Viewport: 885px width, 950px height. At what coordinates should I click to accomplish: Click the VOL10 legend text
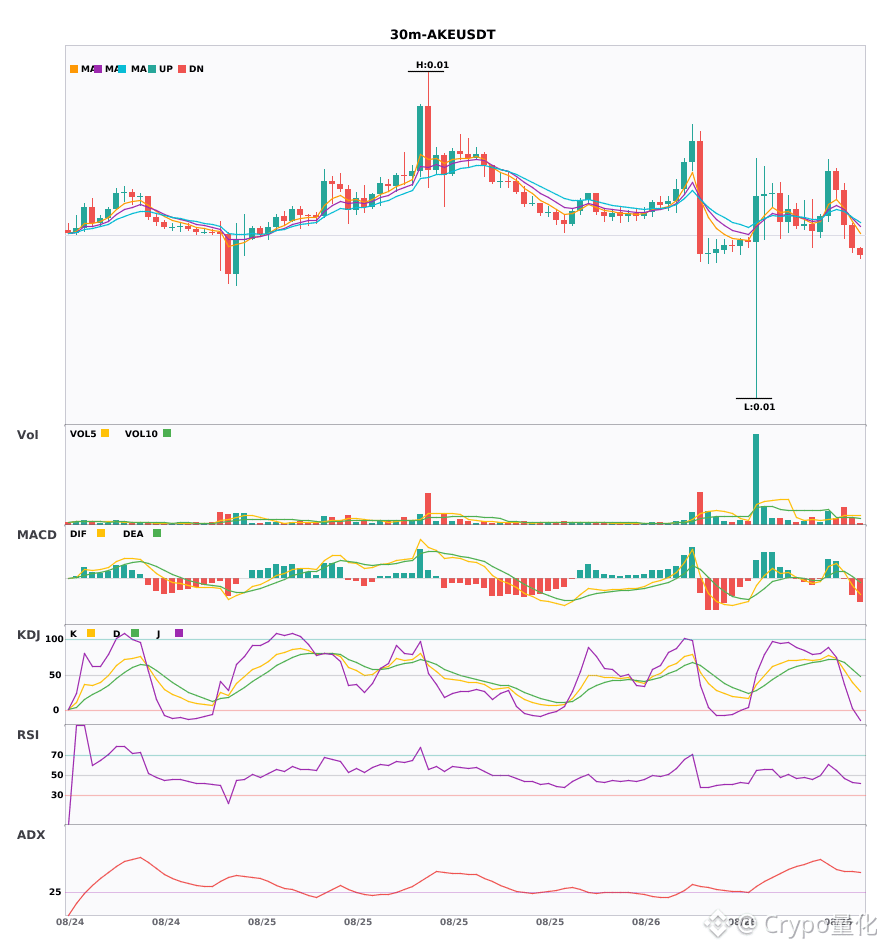pyautogui.click(x=141, y=434)
